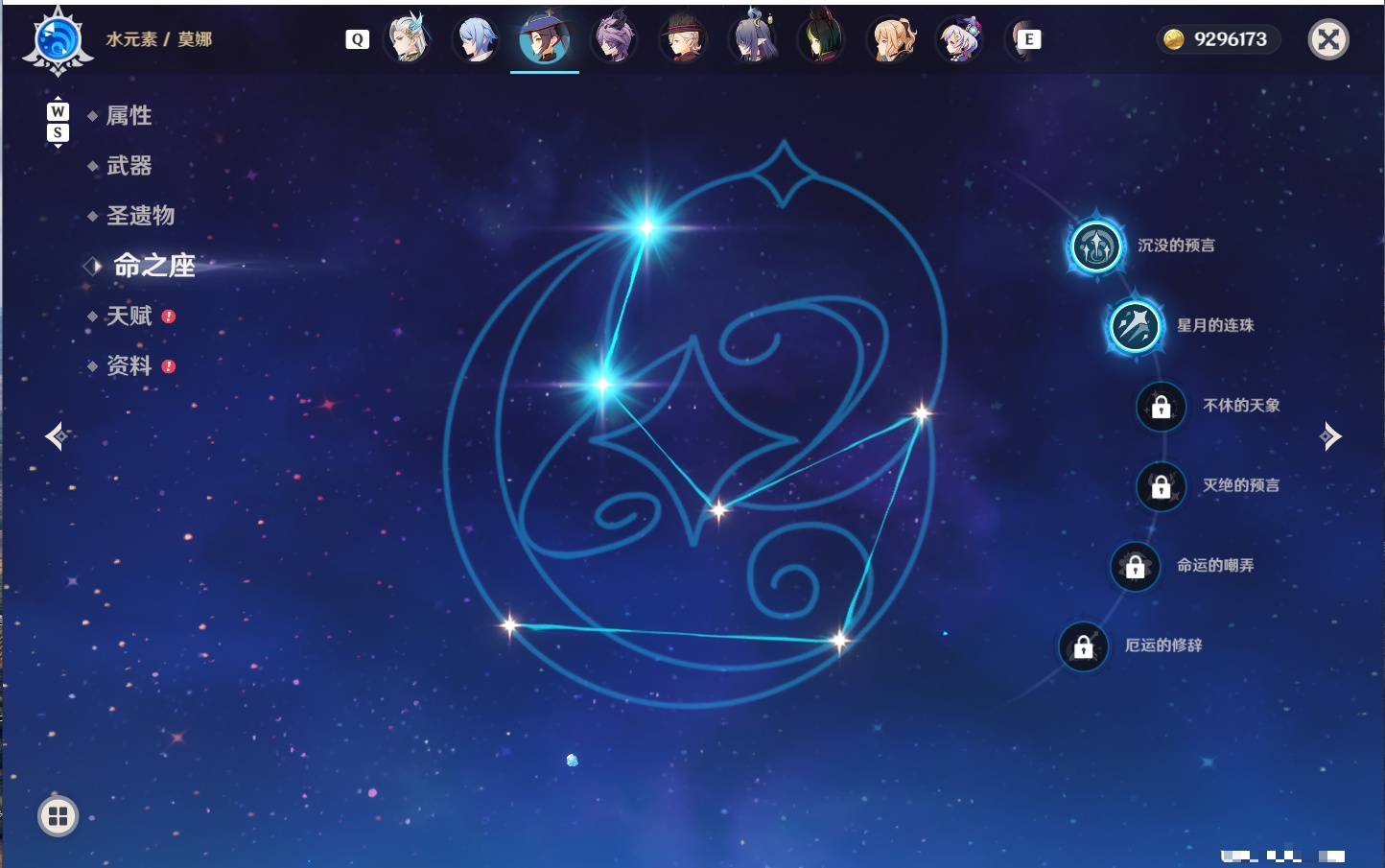The width and height of the screenshot is (1385, 868).
Task: Click the locked 灭绝的预言 constellation icon
Action: point(1162,486)
